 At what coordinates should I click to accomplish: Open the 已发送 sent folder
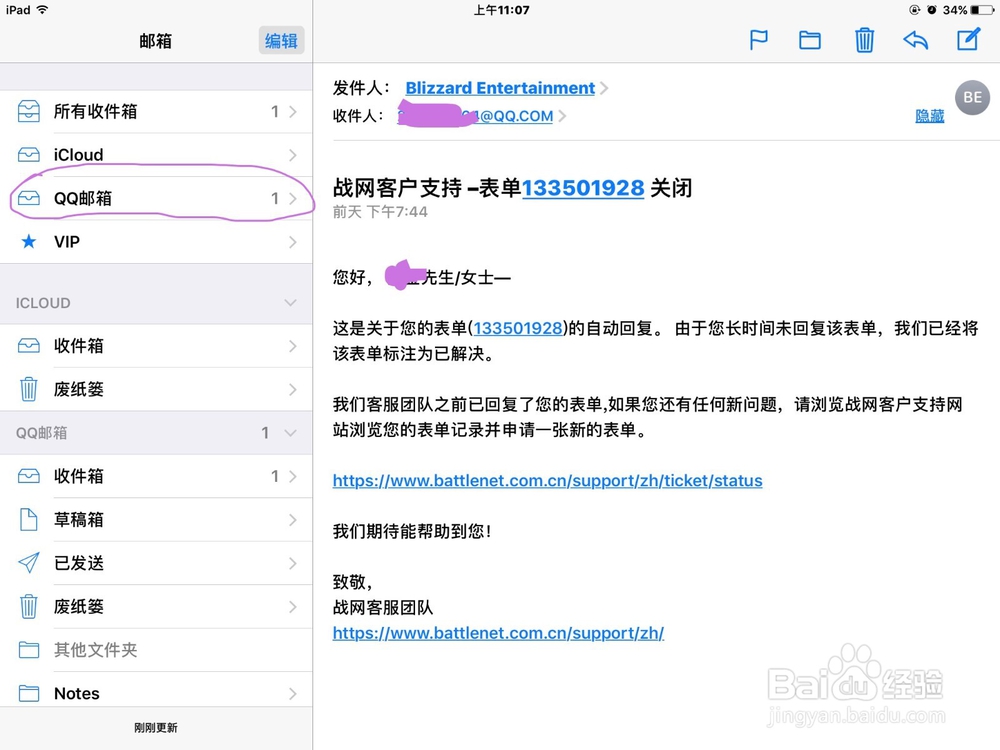[x=156, y=563]
